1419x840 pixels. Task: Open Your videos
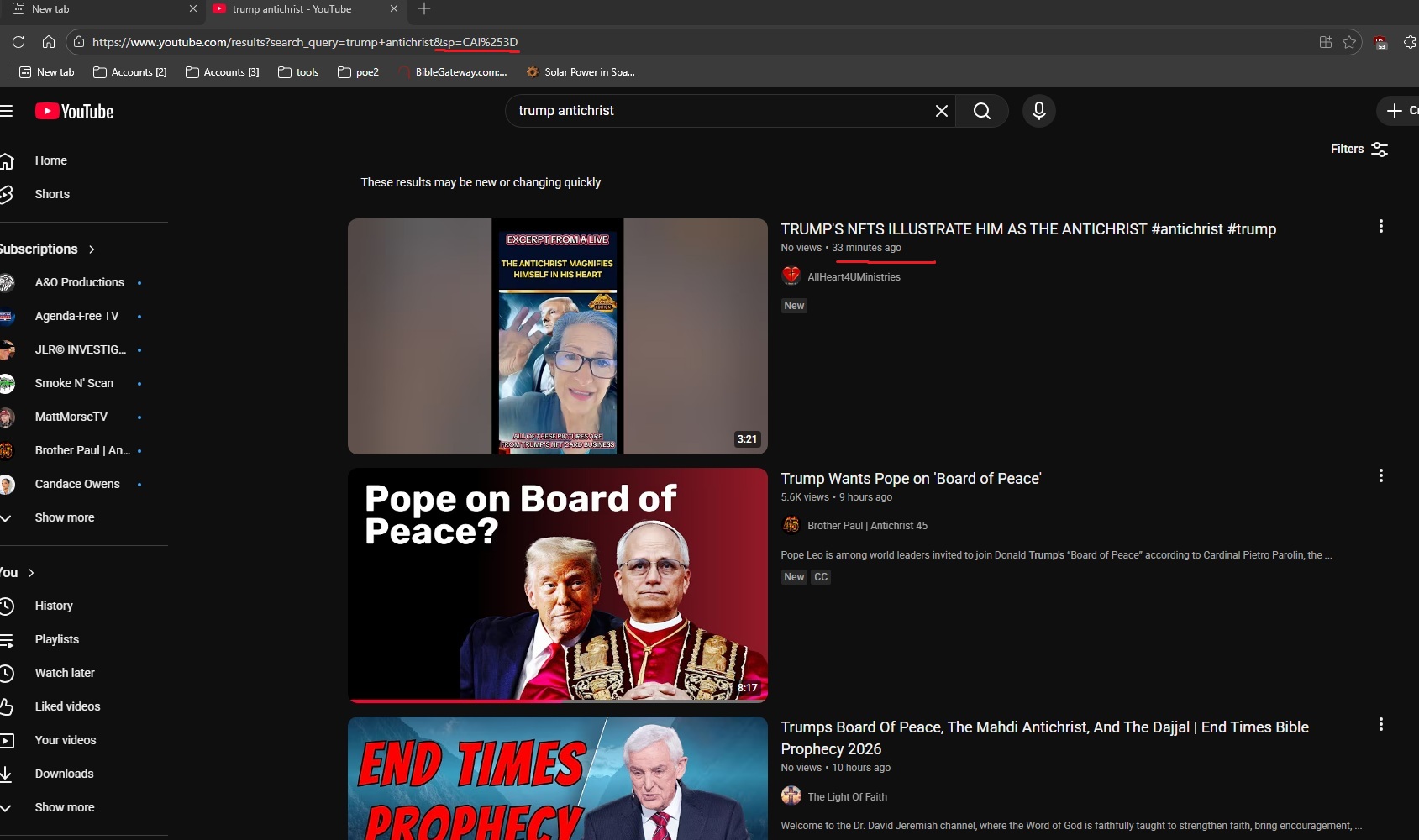click(x=66, y=740)
